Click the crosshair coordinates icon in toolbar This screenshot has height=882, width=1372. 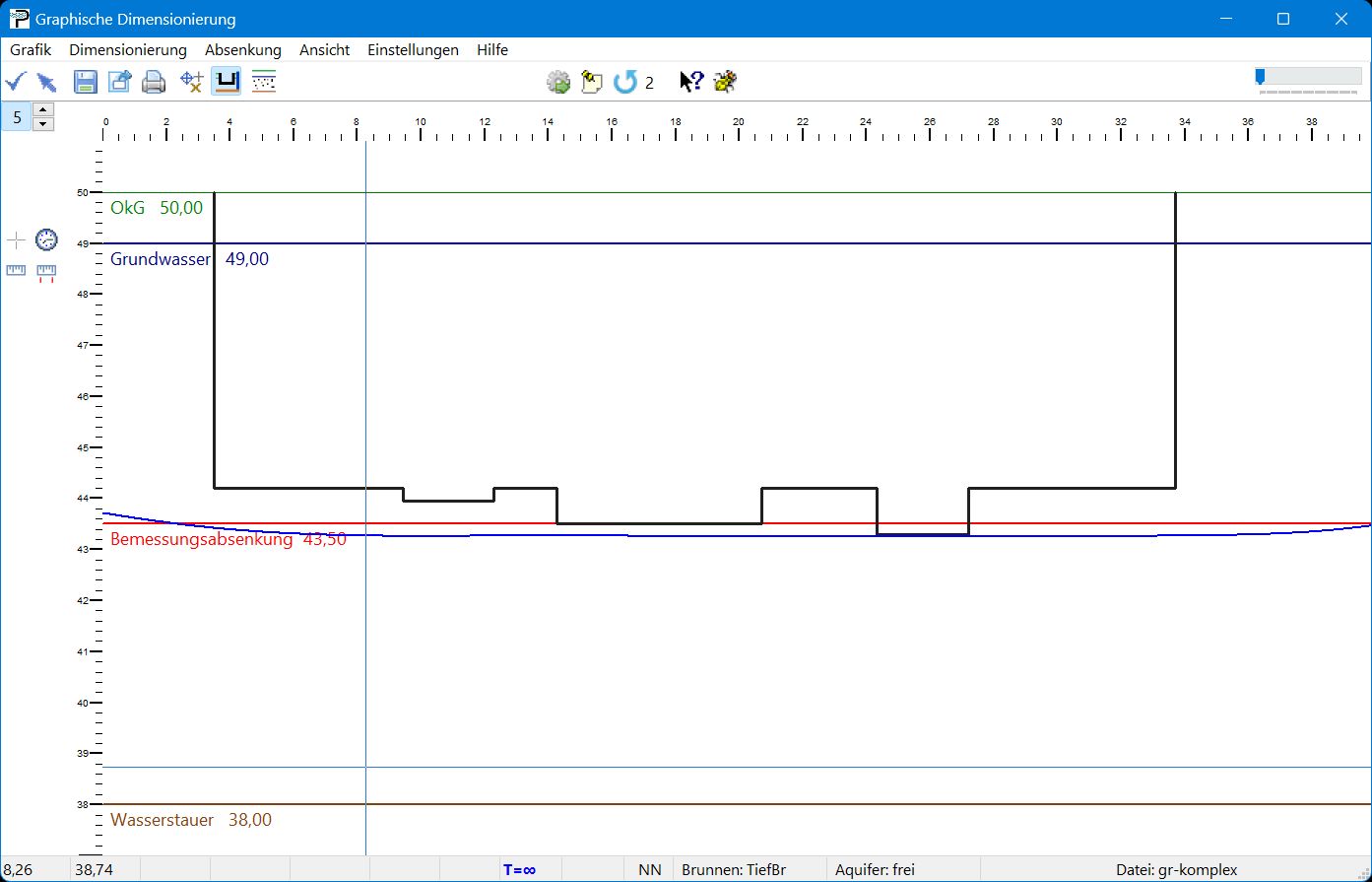[192, 82]
